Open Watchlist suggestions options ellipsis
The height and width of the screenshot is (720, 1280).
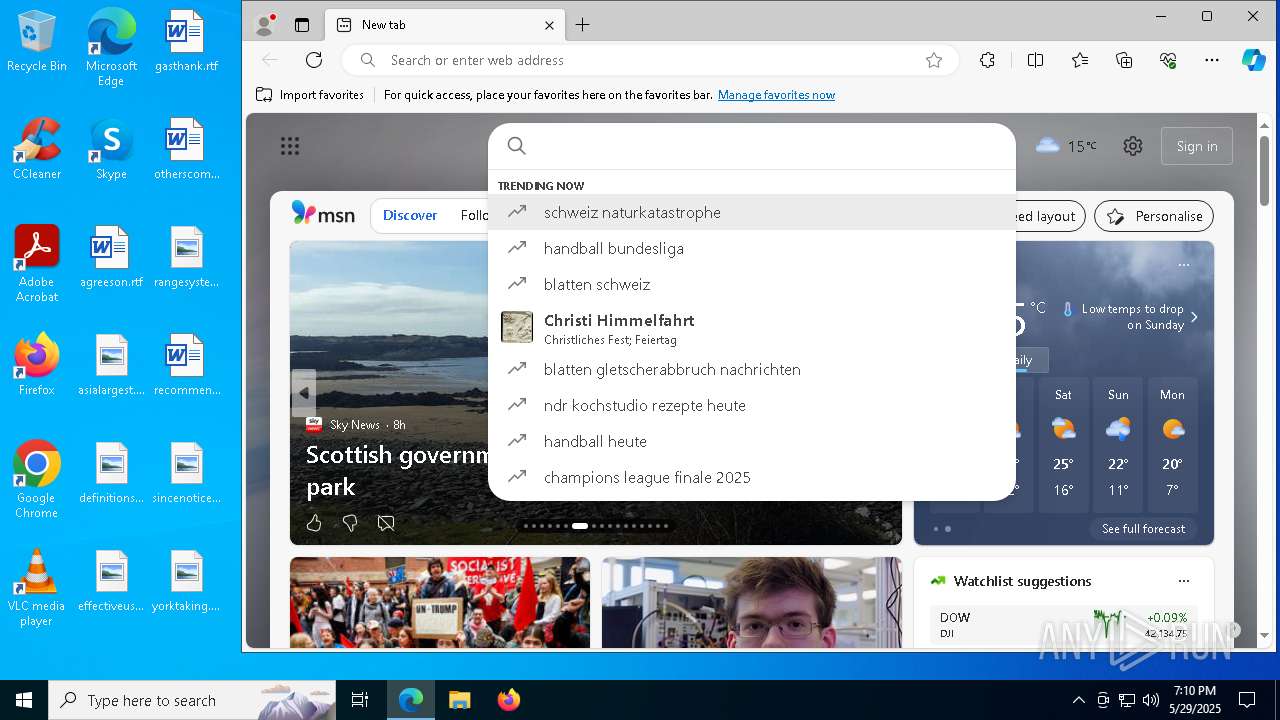point(1184,581)
